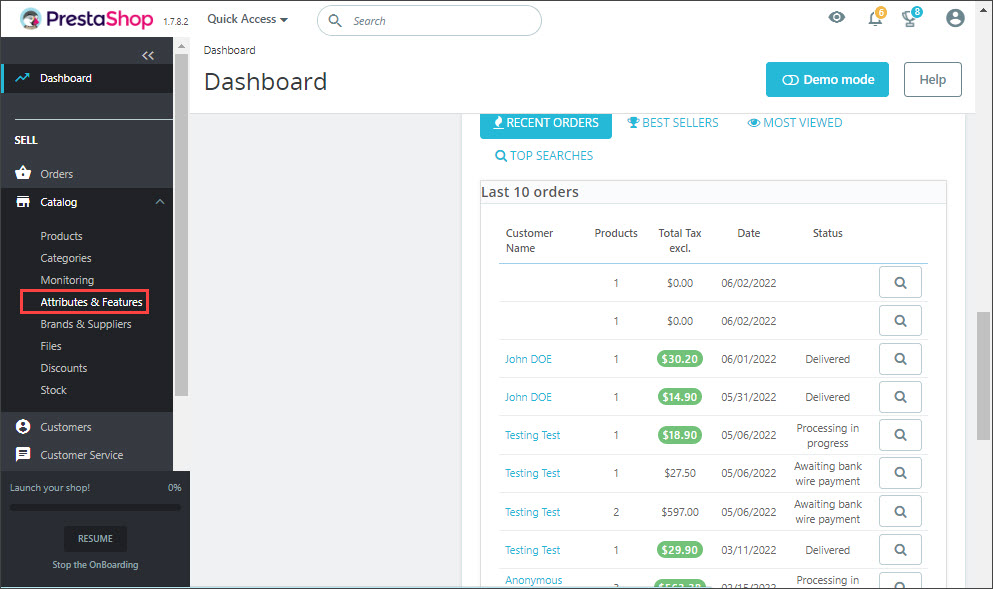The height and width of the screenshot is (589, 993).
Task: Collapse the Catalog submenu
Action: click(158, 202)
